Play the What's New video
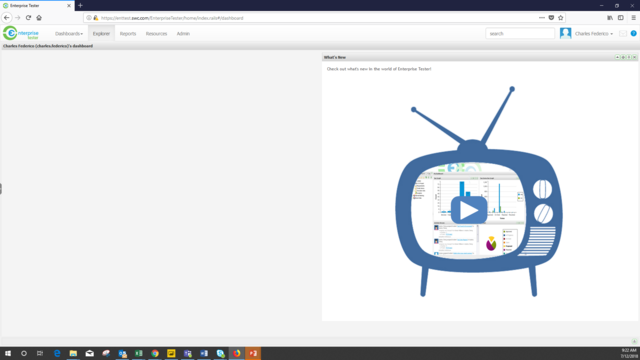 (469, 210)
